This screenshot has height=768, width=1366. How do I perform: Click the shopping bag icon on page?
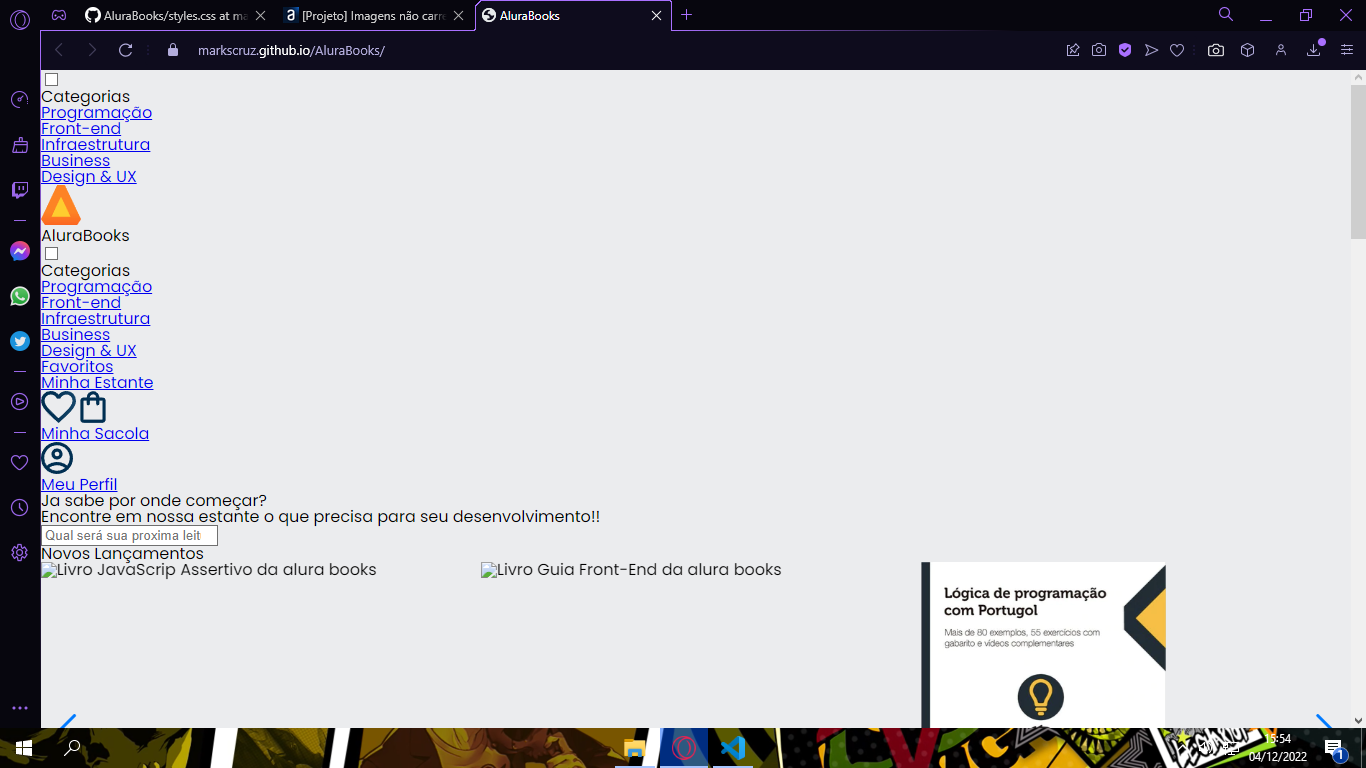[x=93, y=407]
